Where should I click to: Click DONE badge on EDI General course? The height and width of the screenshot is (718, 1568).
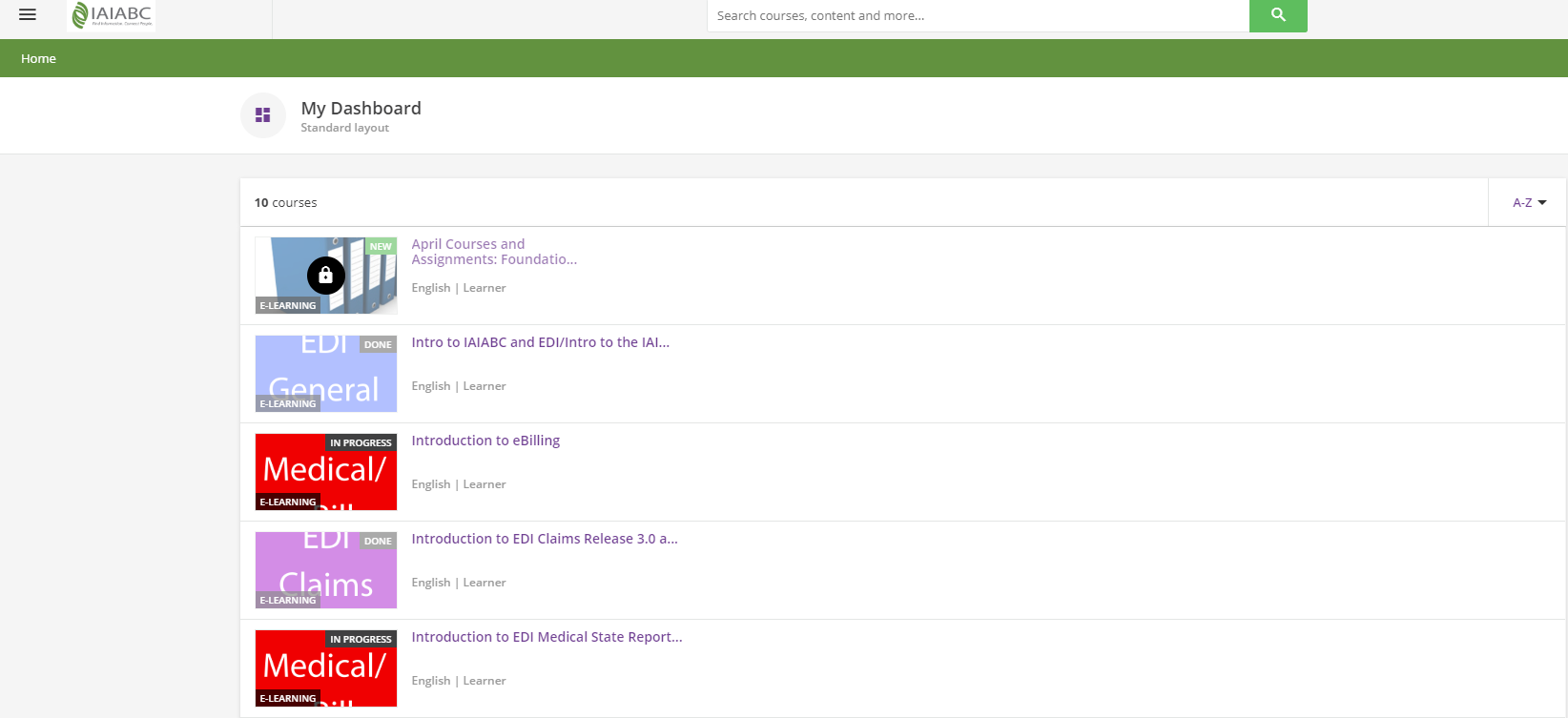[378, 344]
